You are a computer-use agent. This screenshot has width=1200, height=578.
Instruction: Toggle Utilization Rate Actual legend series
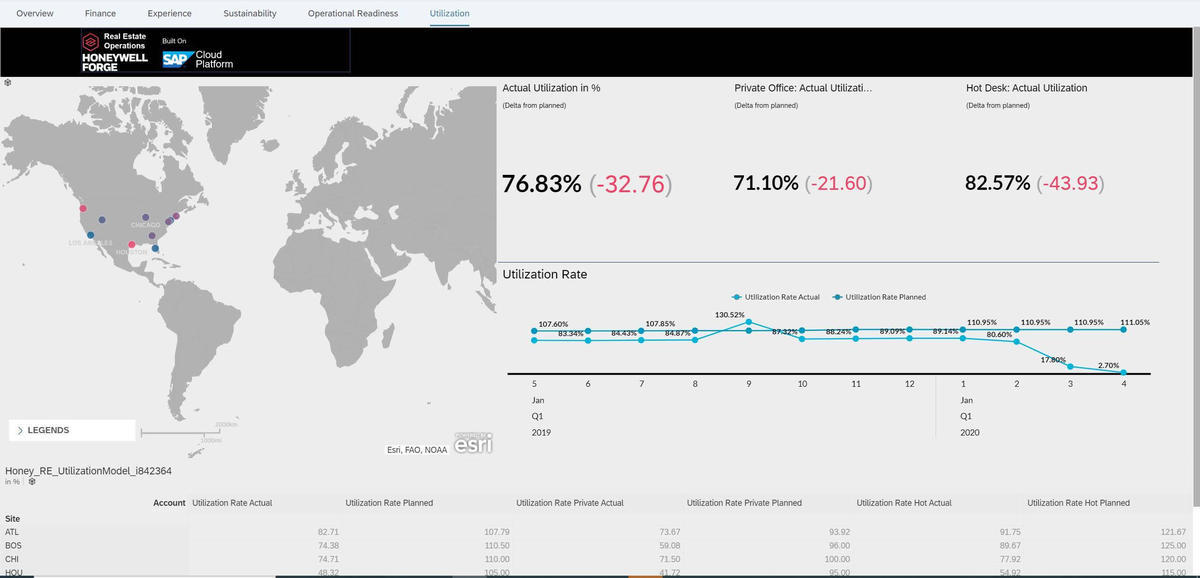click(776, 297)
